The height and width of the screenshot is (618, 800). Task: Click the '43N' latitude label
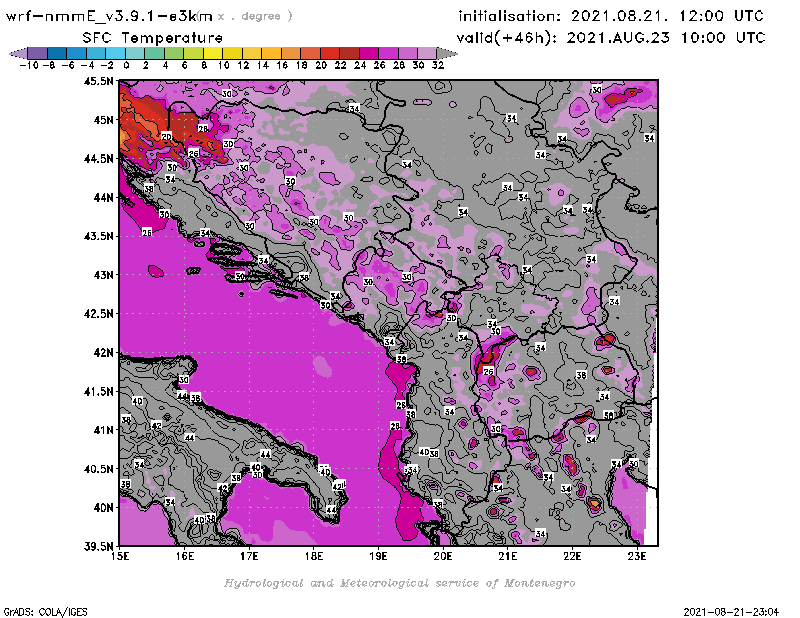point(104,275)
